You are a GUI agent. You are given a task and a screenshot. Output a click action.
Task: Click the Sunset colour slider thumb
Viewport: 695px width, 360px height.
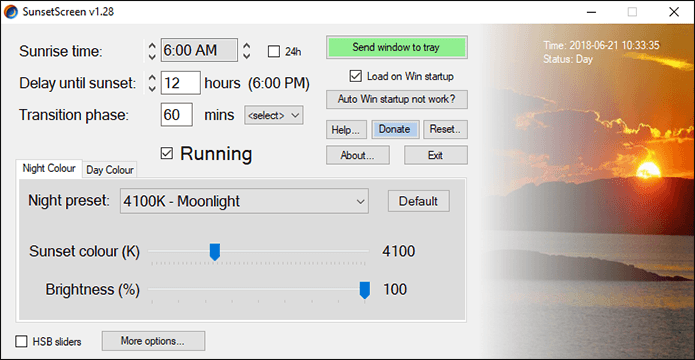(x=215, y=252)
